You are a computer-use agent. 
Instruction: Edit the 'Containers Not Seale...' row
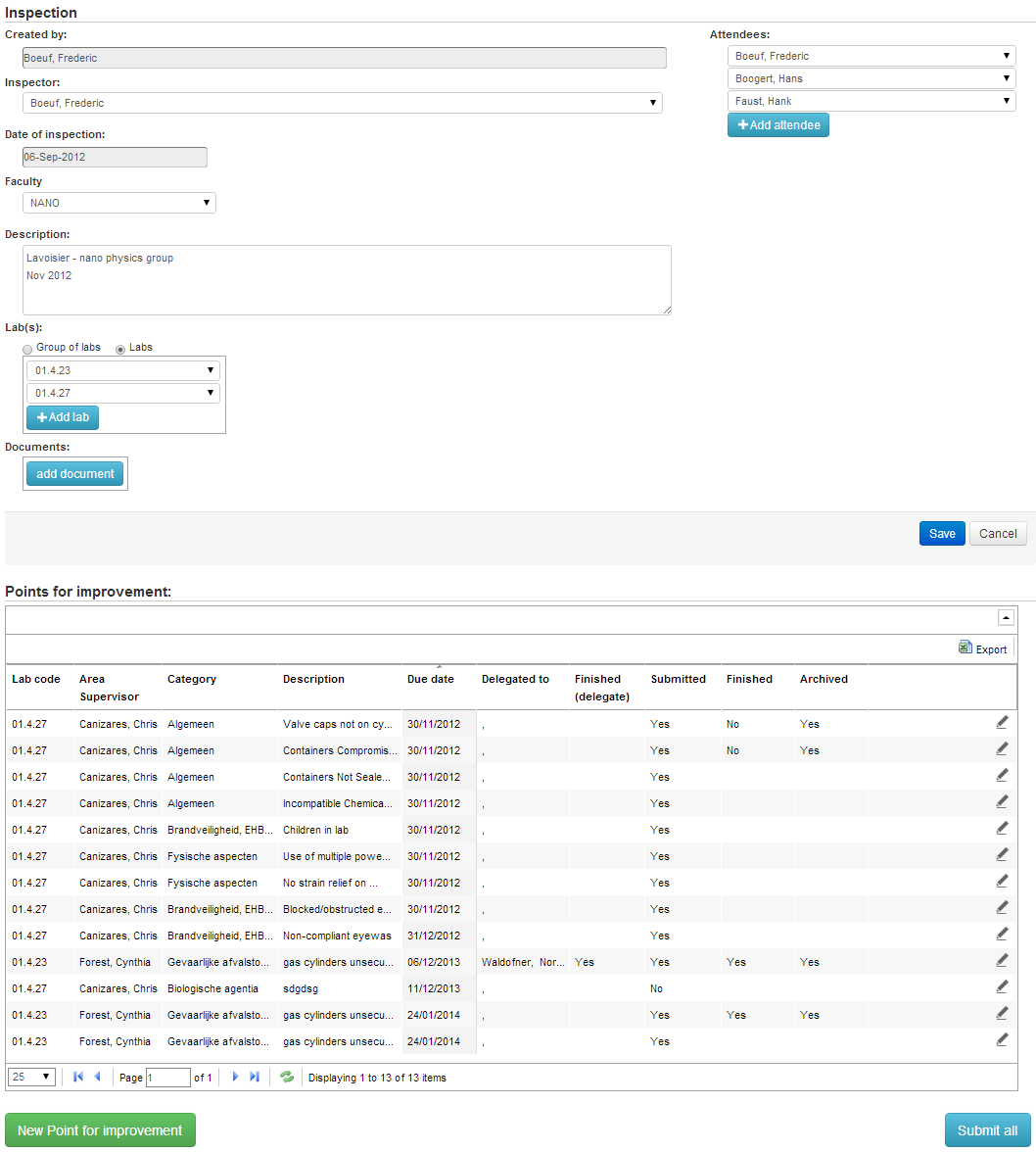(1002, 776)
